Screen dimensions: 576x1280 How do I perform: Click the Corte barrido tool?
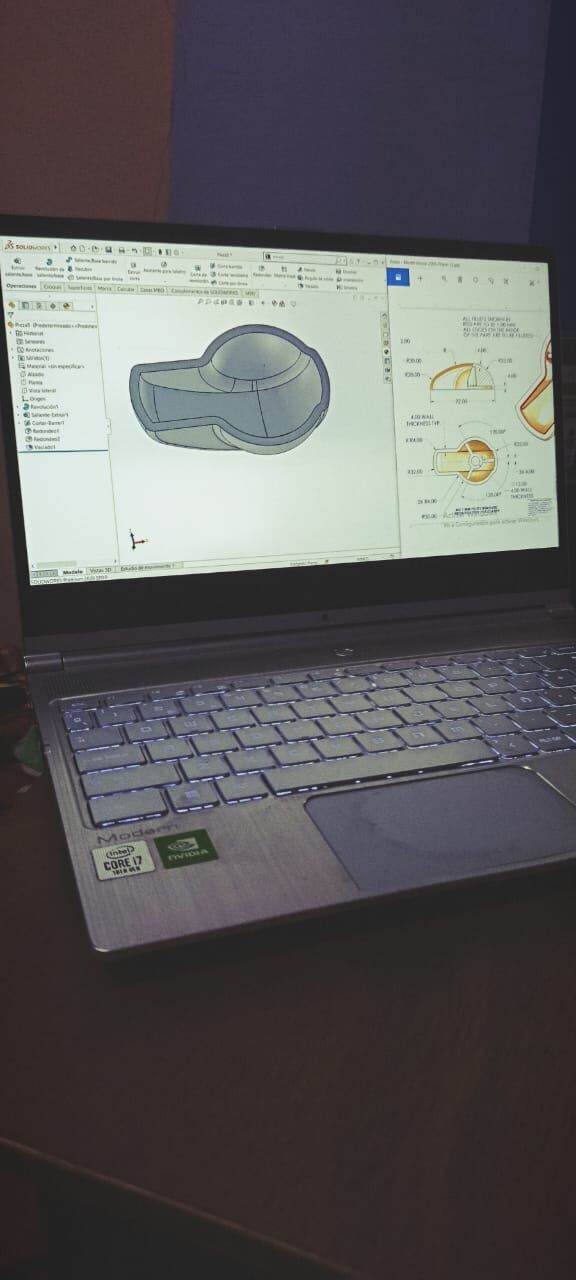coord(226,265)
